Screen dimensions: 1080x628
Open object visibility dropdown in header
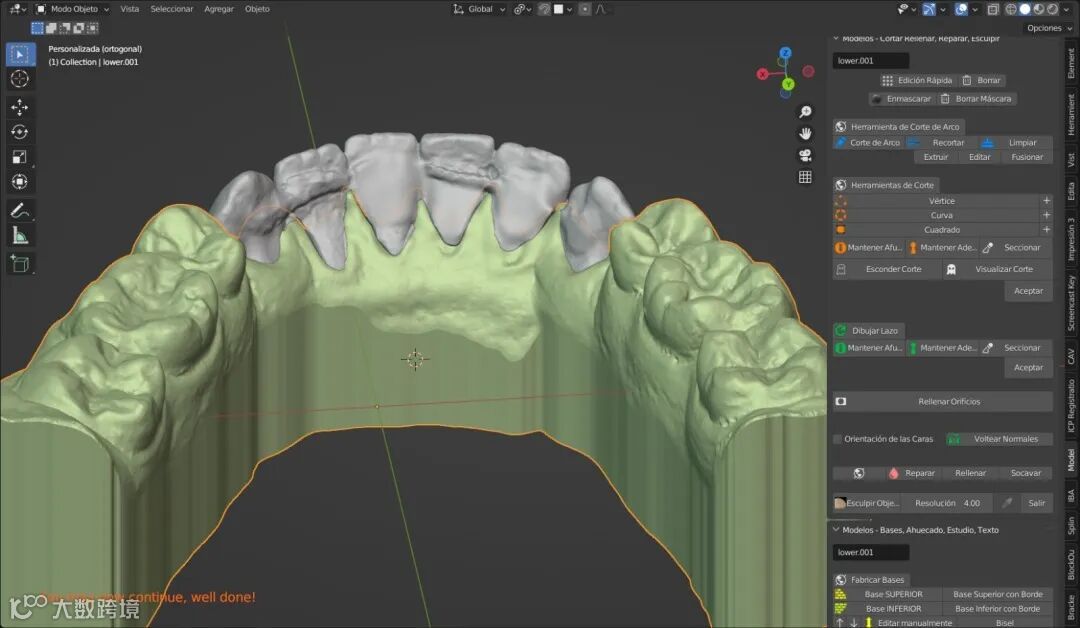point(906,9)
